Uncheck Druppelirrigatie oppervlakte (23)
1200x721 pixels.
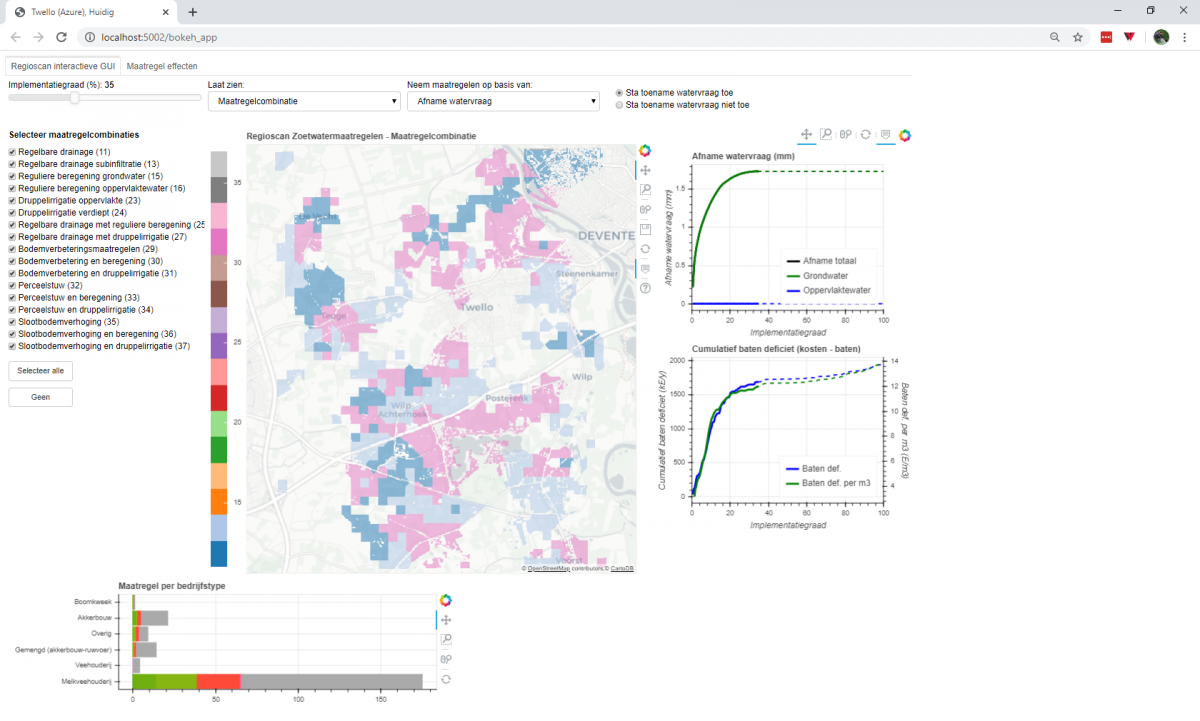[12, 200]
